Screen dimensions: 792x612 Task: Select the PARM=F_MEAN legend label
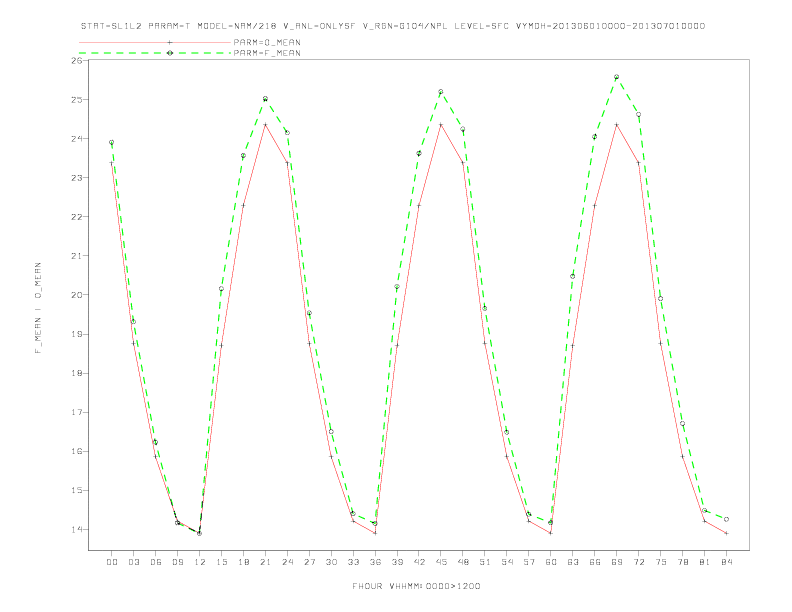[267, 53]
